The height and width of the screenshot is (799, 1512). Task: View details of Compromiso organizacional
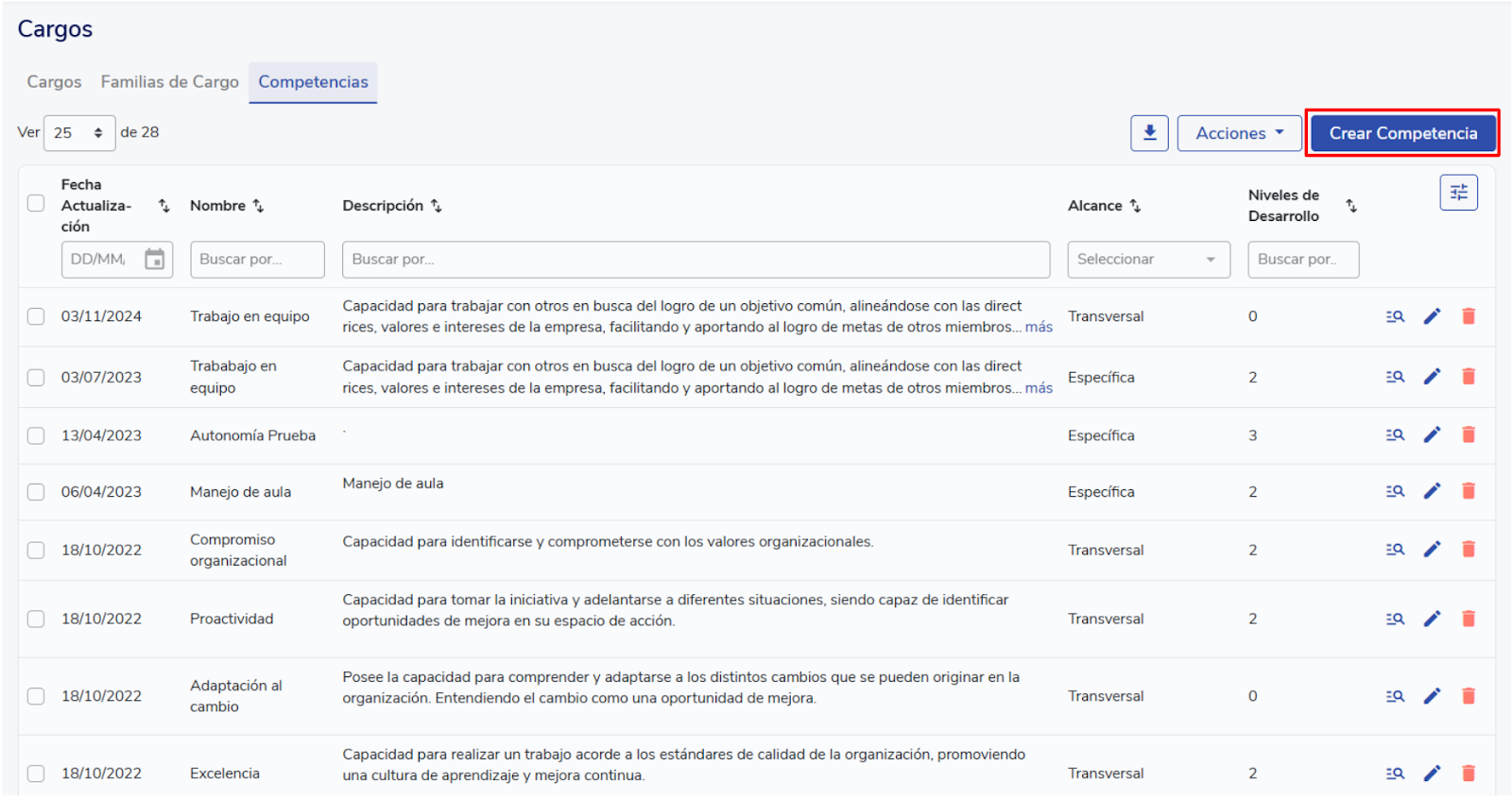1395,550
